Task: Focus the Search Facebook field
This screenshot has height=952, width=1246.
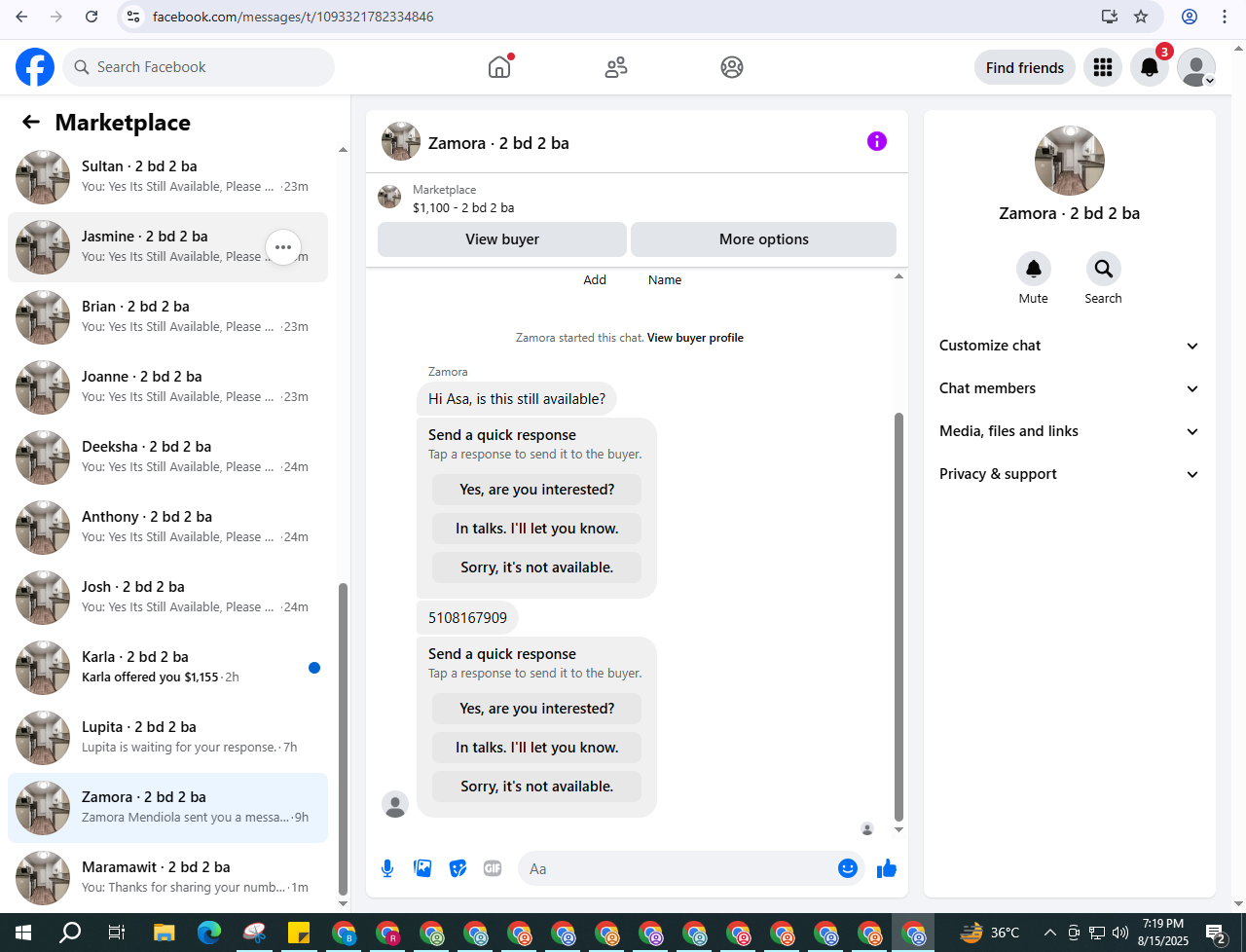Action: (x=200, y=67)
